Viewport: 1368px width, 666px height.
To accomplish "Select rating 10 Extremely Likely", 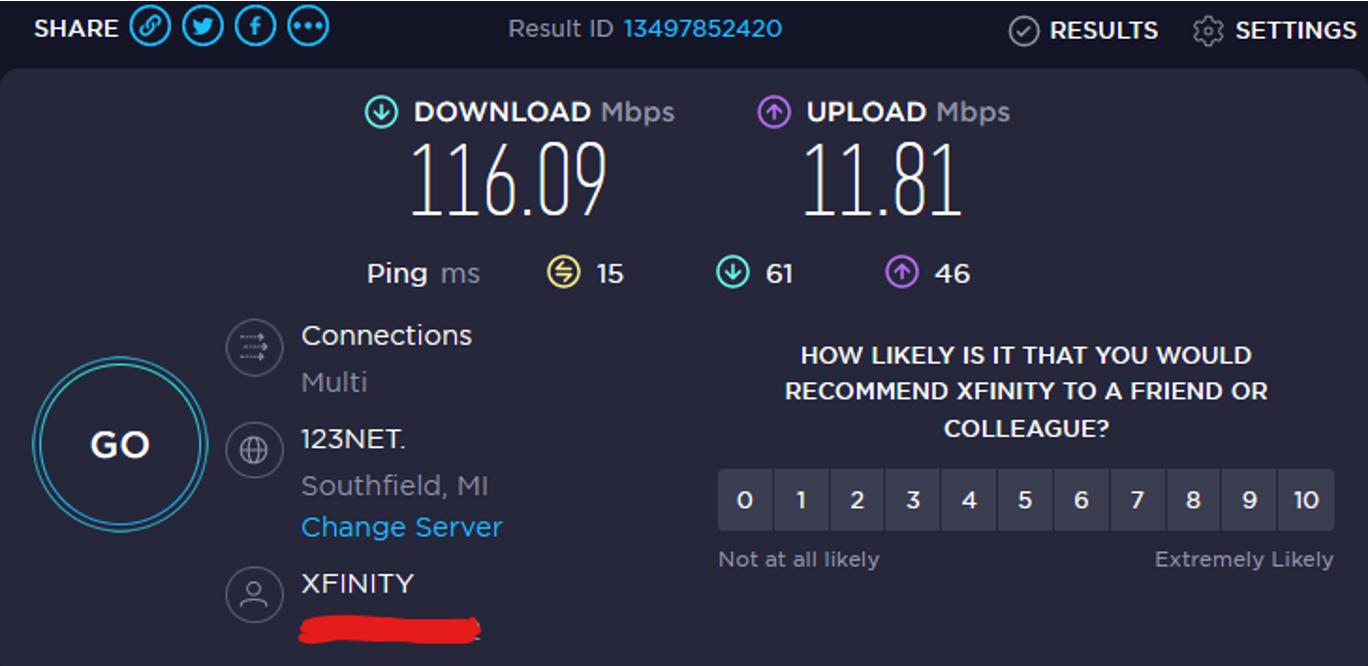I will [x=1306, y=500].
